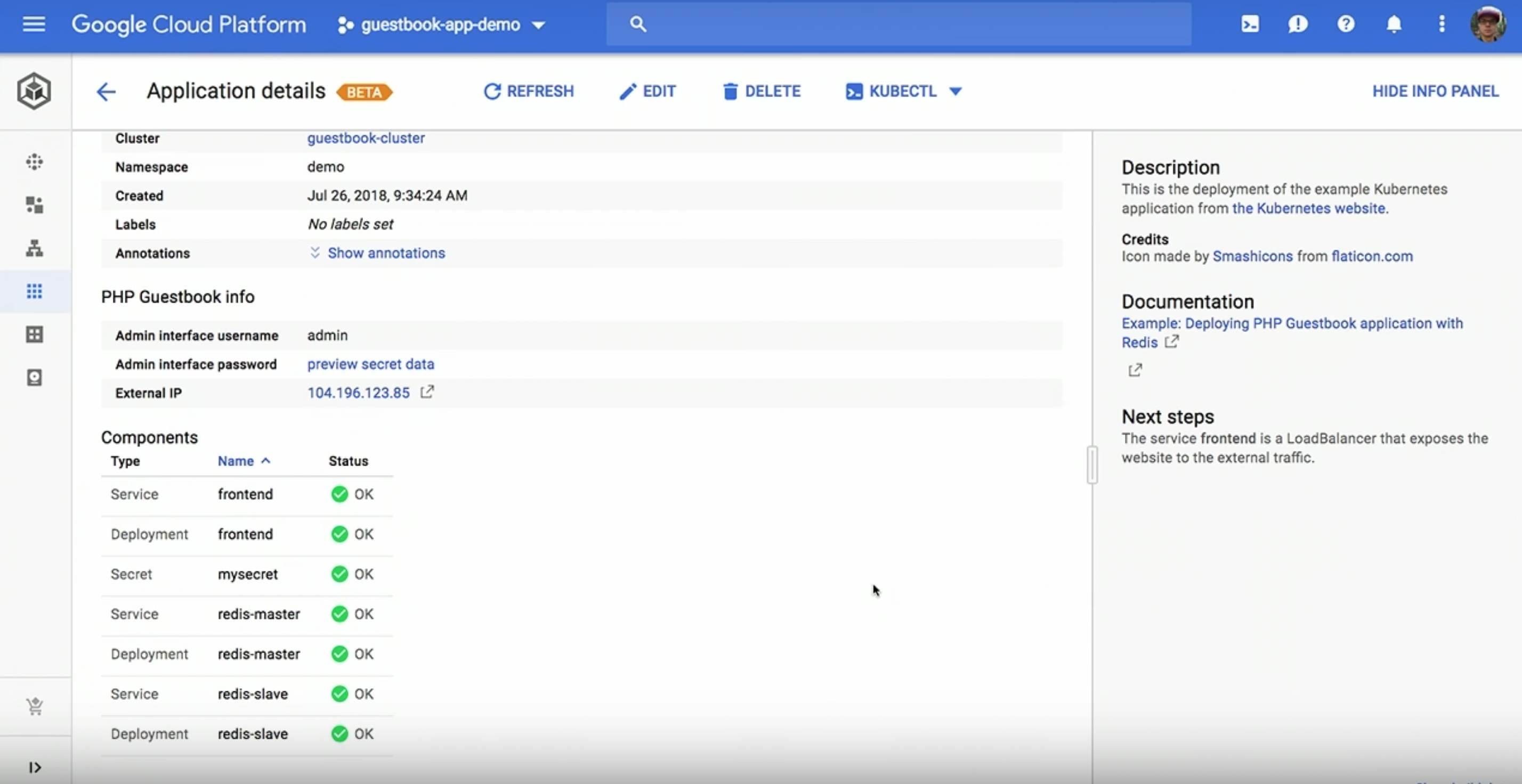Select the Service redis-slave row name
Image resolution: width=1522 pixels, height=784 pixels.
point(253,695)
